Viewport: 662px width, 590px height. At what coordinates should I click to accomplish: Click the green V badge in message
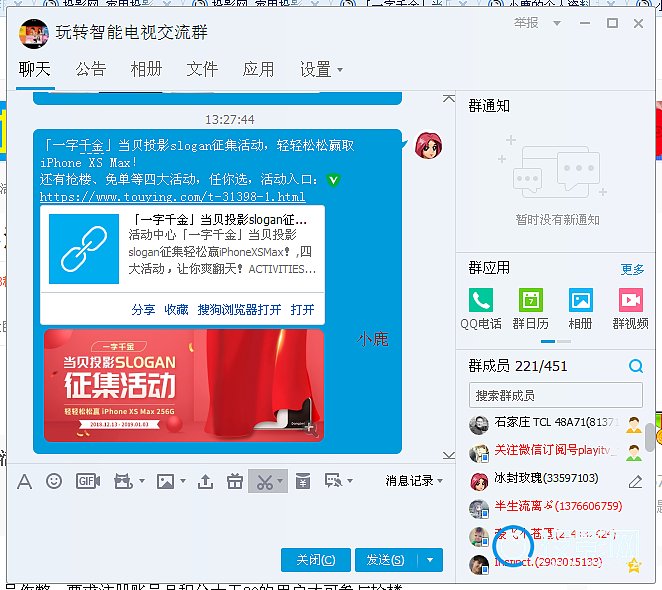(333, 180)
